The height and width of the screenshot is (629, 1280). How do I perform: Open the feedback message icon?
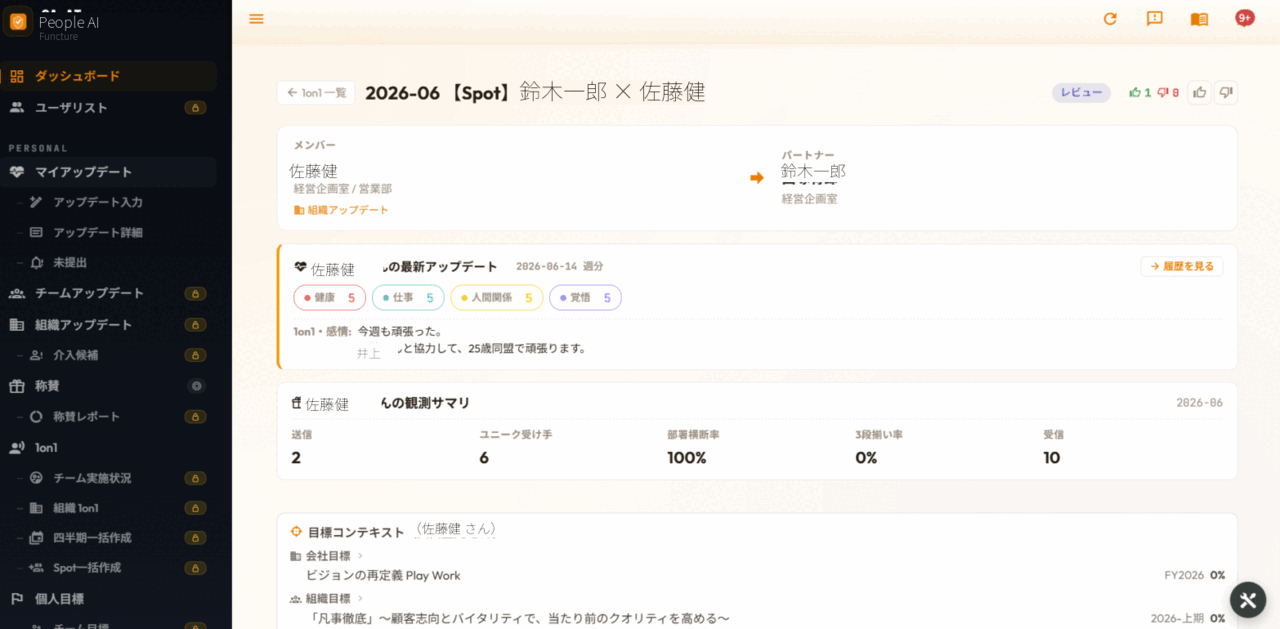[1154, 19]
